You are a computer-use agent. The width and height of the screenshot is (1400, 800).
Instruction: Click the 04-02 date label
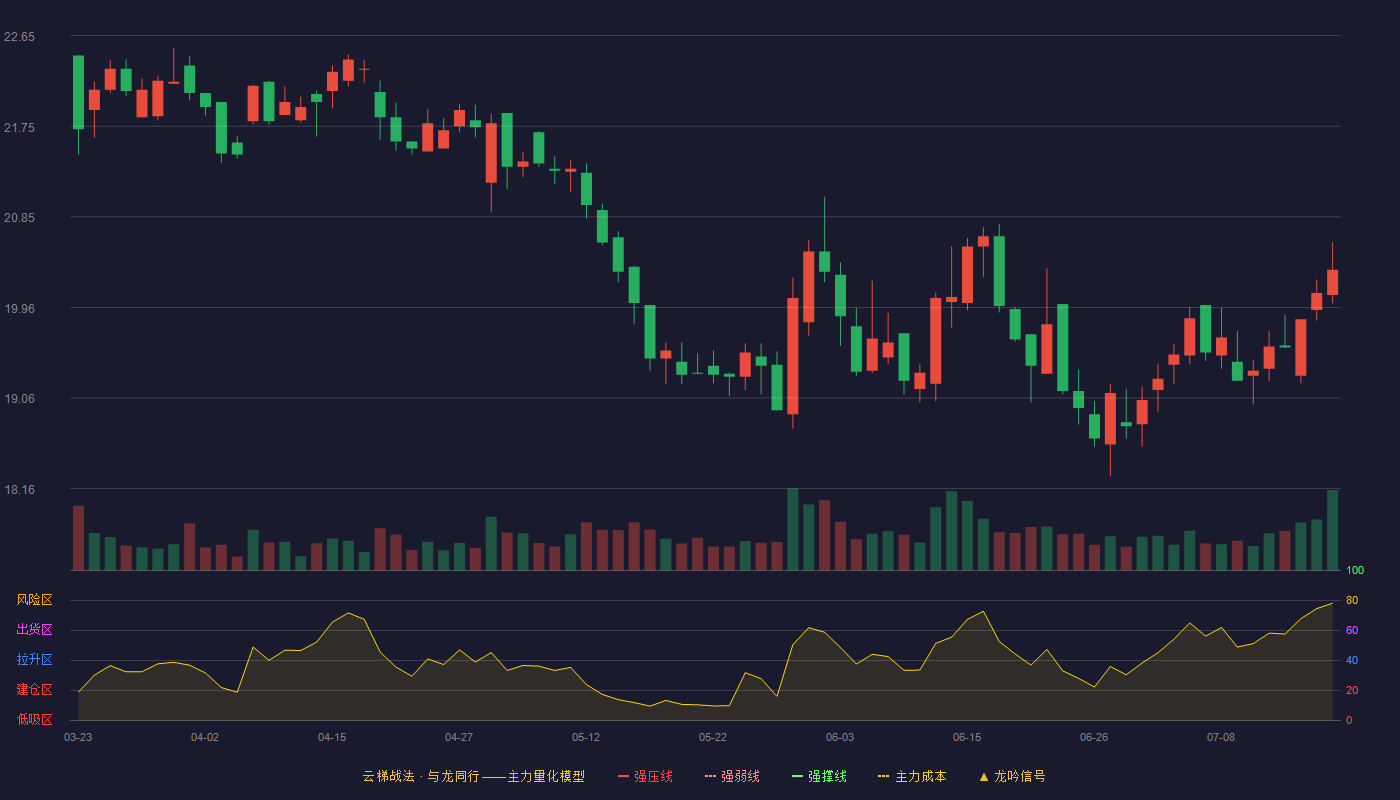205,737
